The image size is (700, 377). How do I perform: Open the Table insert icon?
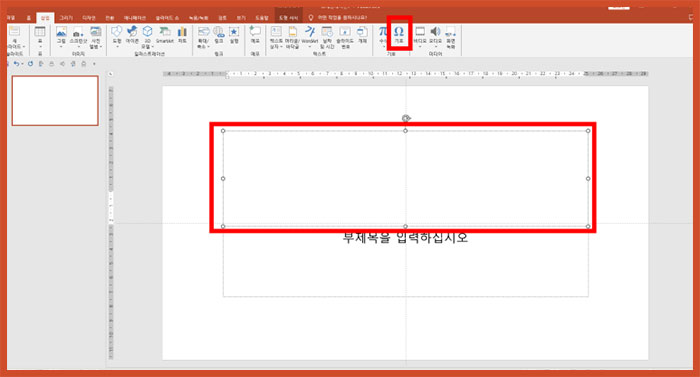click(40, 32)
